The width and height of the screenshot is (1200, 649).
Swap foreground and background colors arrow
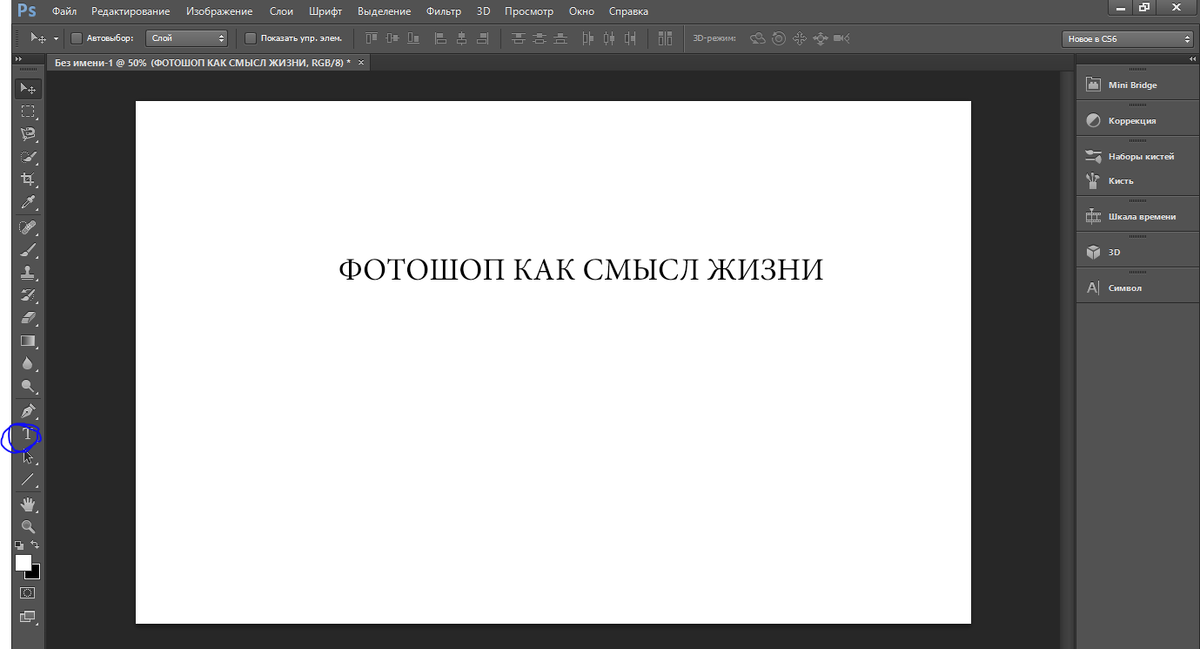(x=36, y=545)
